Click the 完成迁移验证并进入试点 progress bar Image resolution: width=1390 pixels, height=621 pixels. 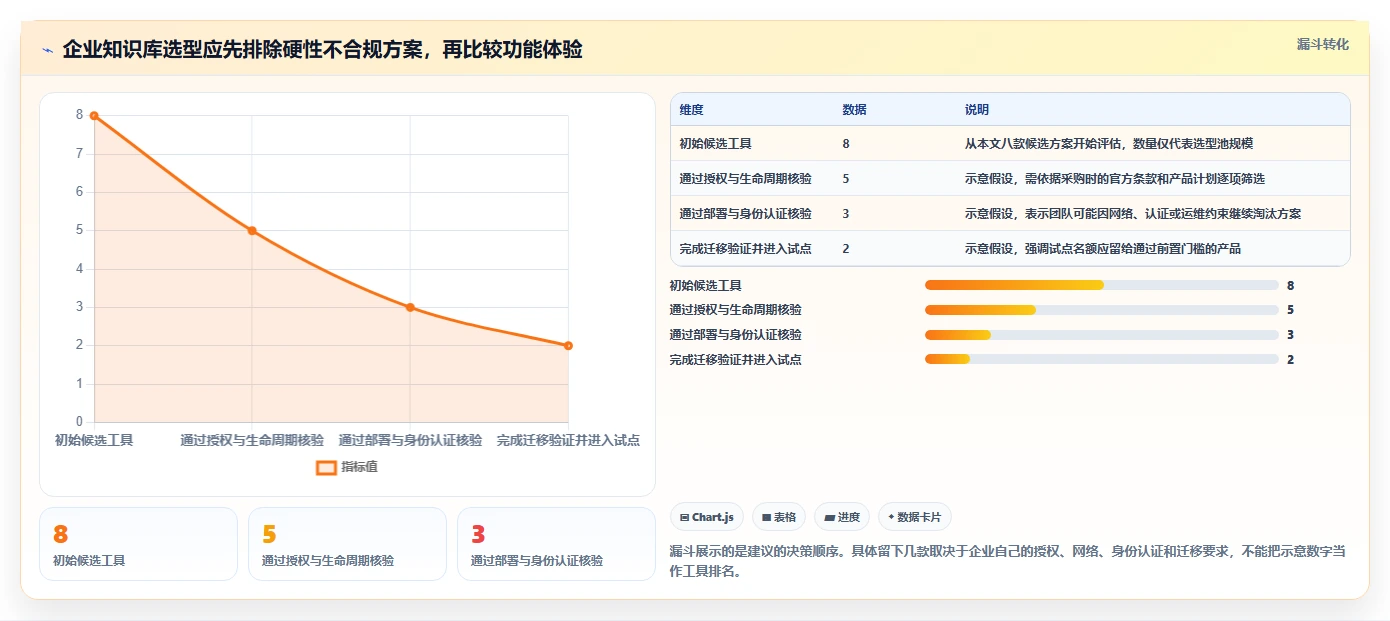(1102, 359)
